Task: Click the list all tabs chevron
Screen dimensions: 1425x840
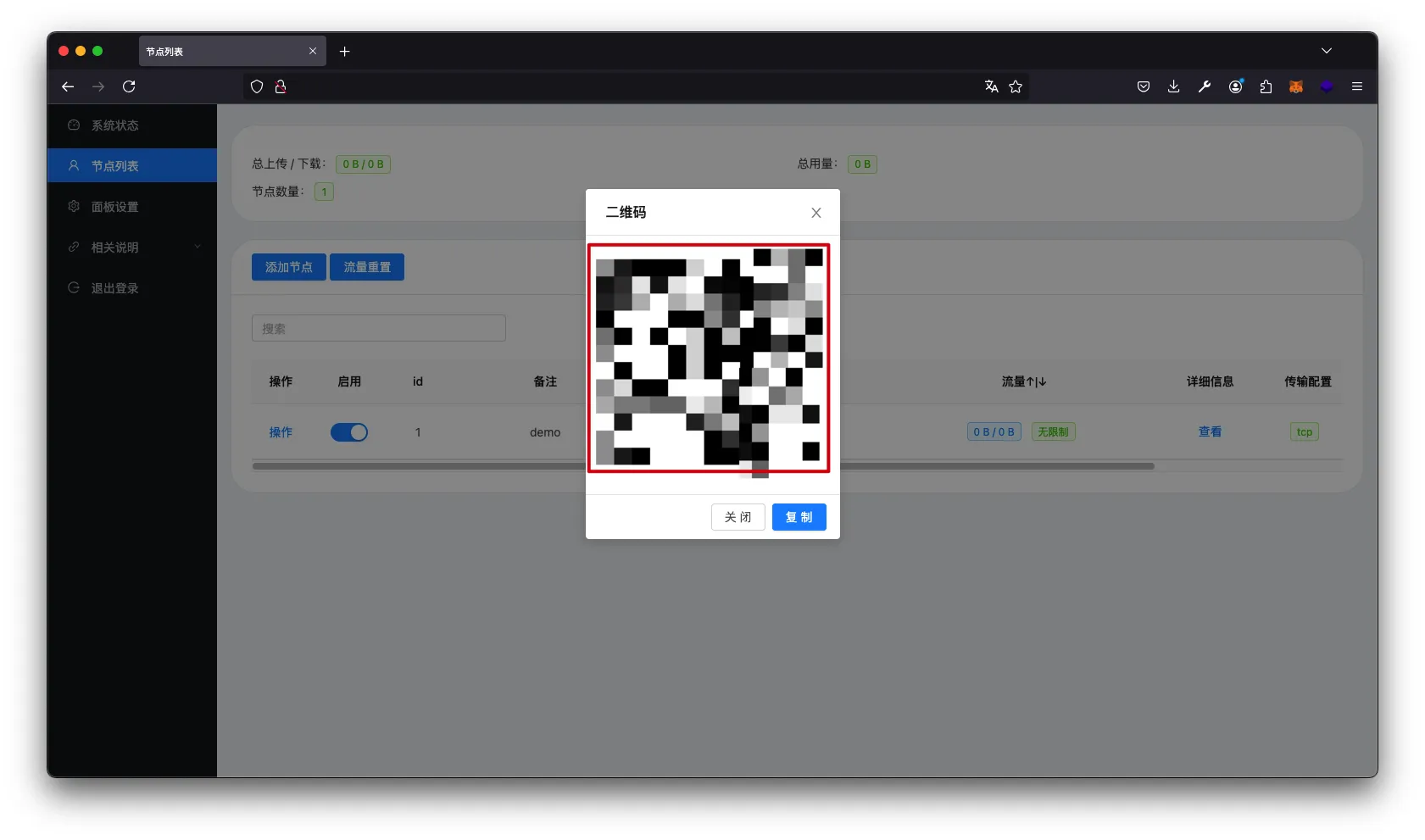Action: point(1327,51)
